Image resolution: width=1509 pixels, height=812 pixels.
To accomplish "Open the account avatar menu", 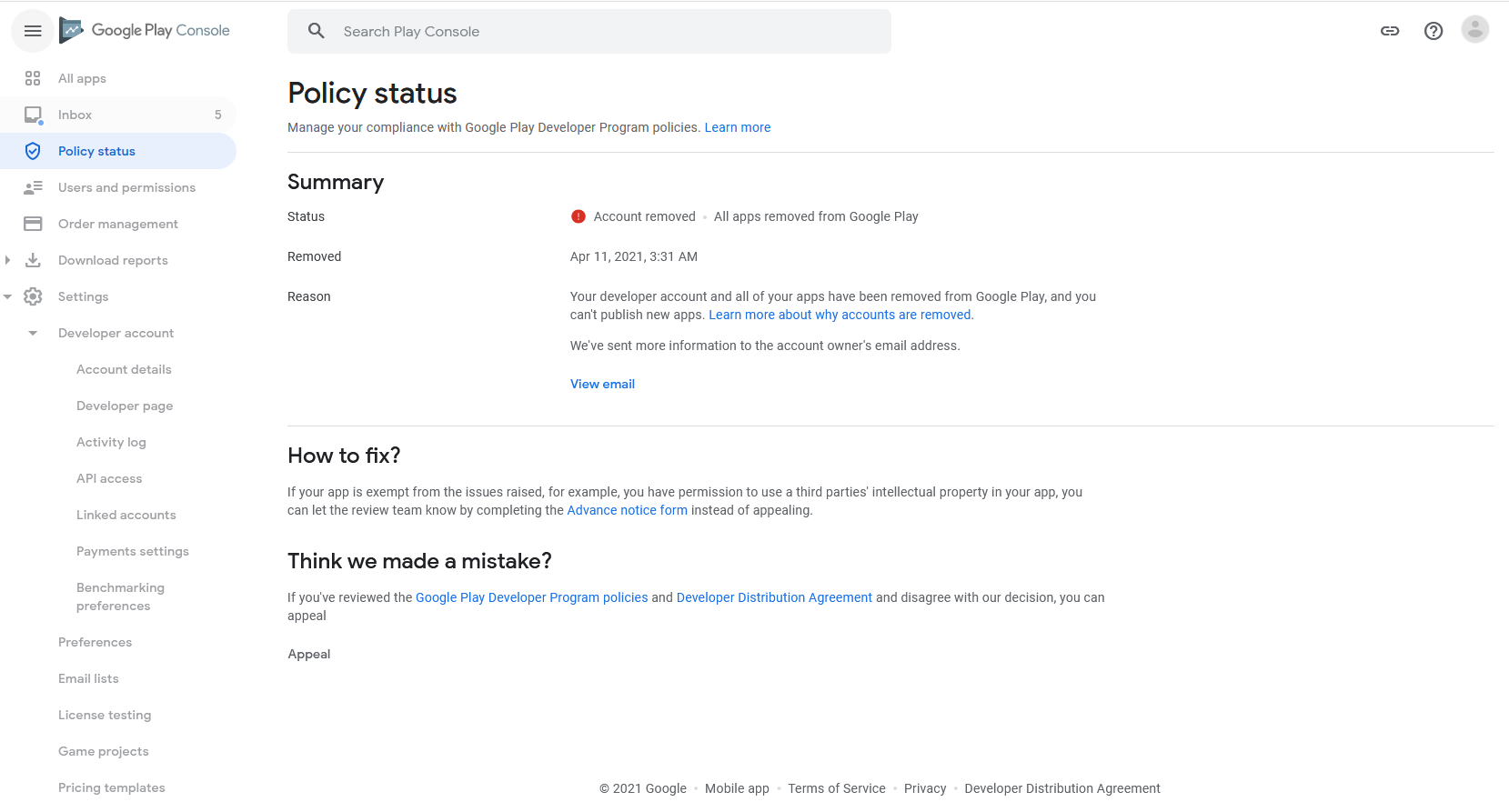I will pos(1475,30).
